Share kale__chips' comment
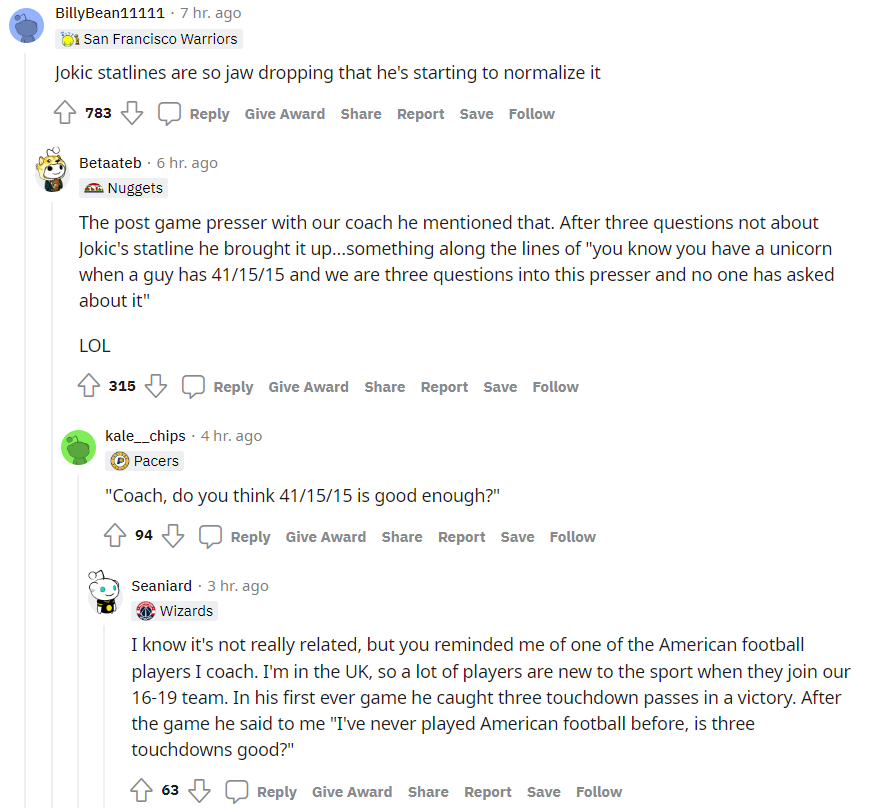The height and width of the screenshot is (808, 876). [401, 537]
